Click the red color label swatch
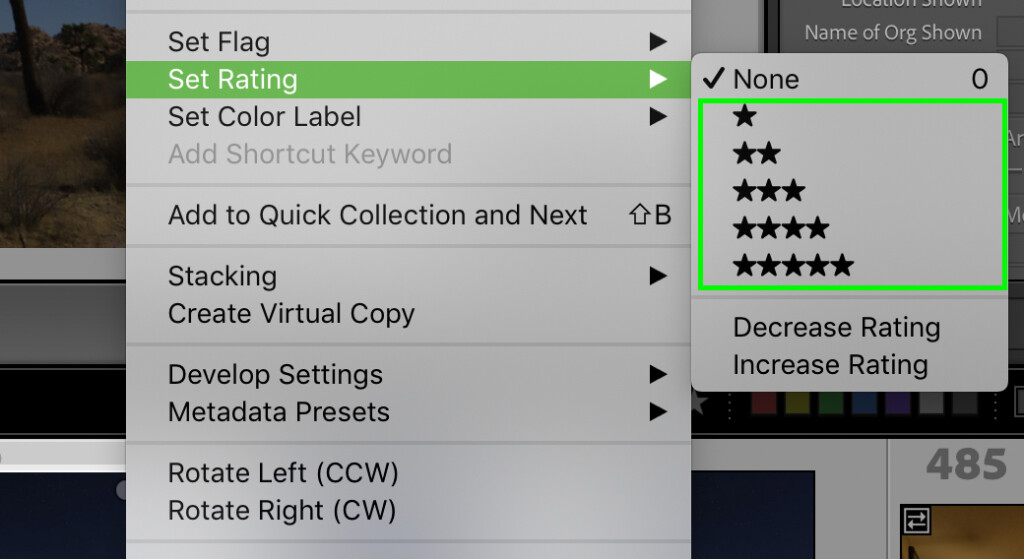Screen dimensions: 1024x559 (763, 403)
